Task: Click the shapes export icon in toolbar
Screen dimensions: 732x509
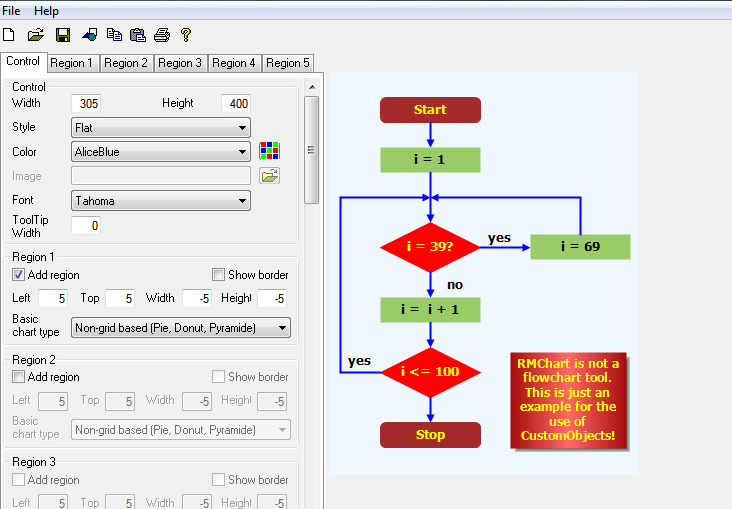Action: coord(89,35)
